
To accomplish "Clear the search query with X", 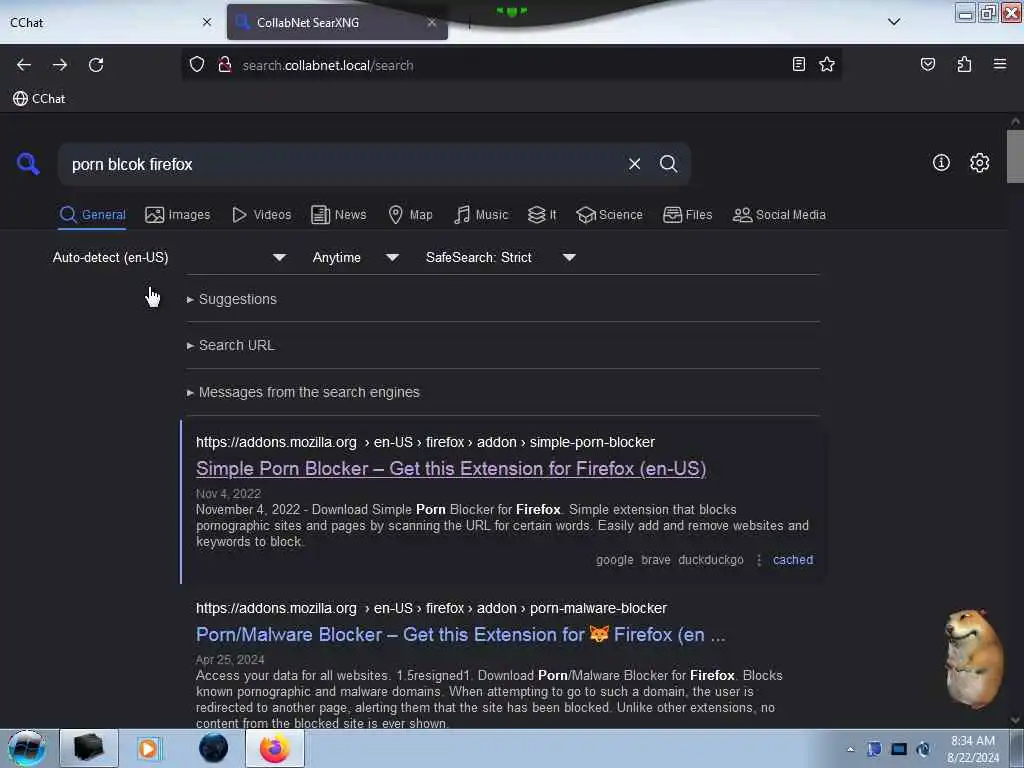I will click(634, 164).
